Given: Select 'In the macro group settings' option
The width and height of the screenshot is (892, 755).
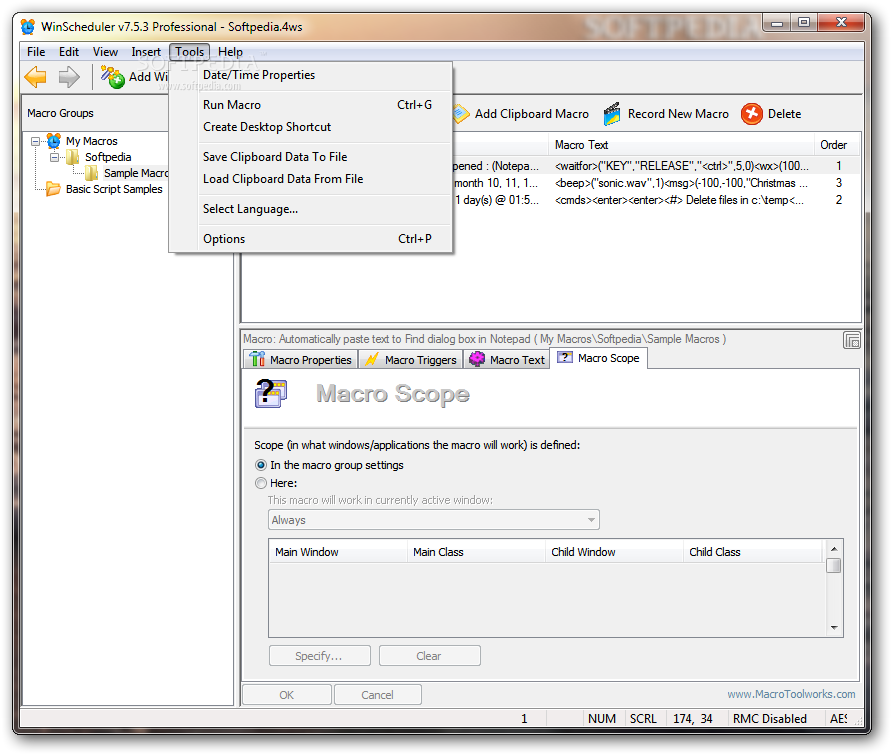Looking at the screenshot, I should 261,465.
